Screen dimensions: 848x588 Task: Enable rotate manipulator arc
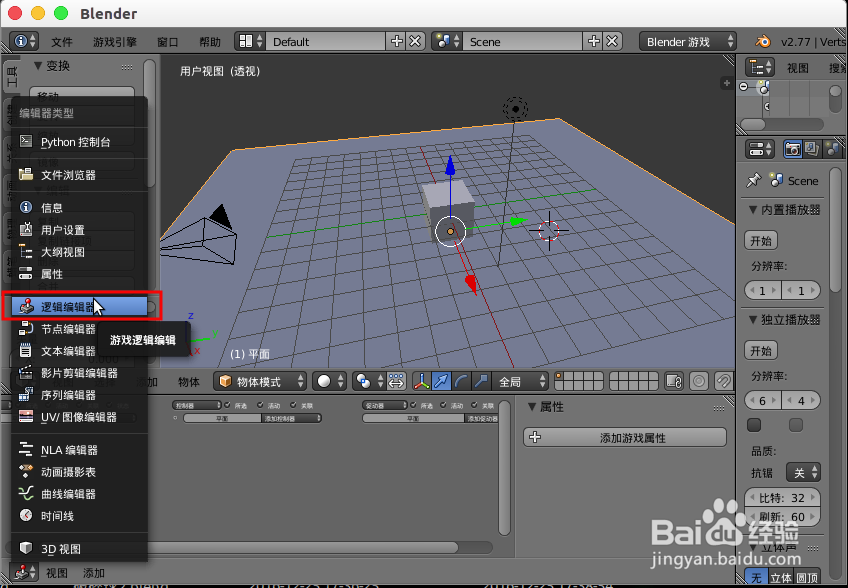coord(461,381)
